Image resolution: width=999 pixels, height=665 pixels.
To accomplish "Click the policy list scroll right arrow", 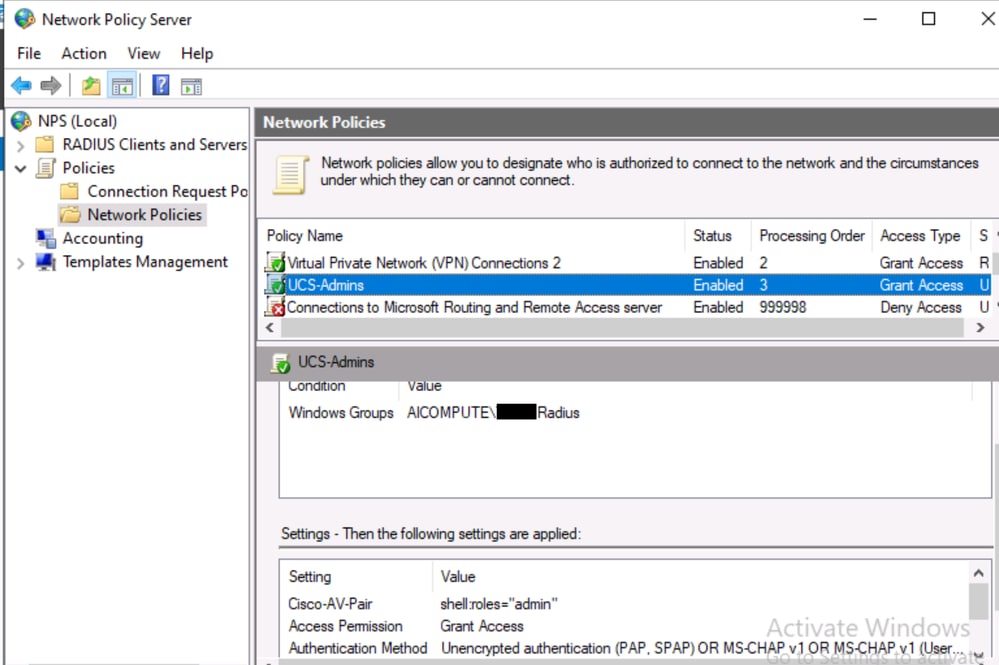I will click(x=980, y=327).
